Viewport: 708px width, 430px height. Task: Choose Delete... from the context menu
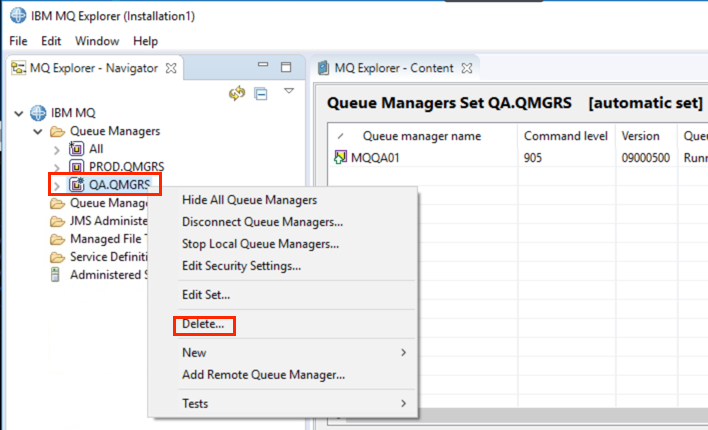click(203, 324)
